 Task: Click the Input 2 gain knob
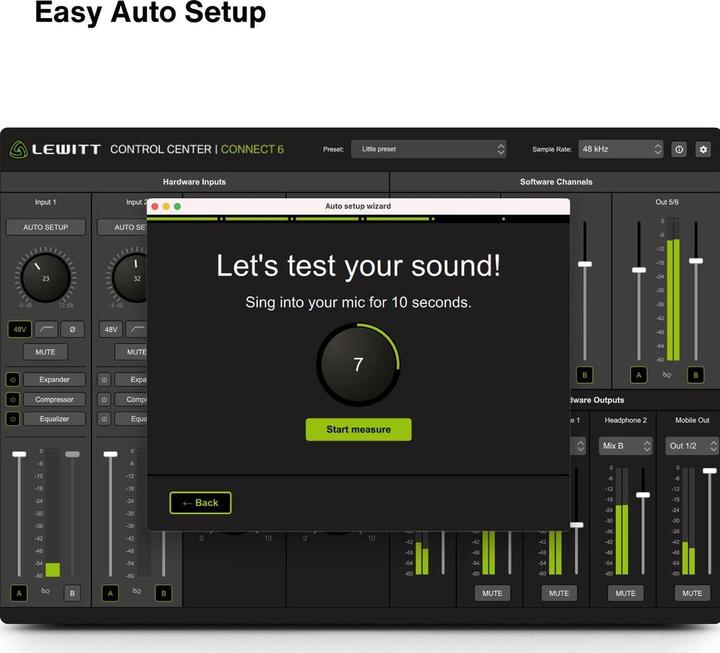tap(132, 277)
